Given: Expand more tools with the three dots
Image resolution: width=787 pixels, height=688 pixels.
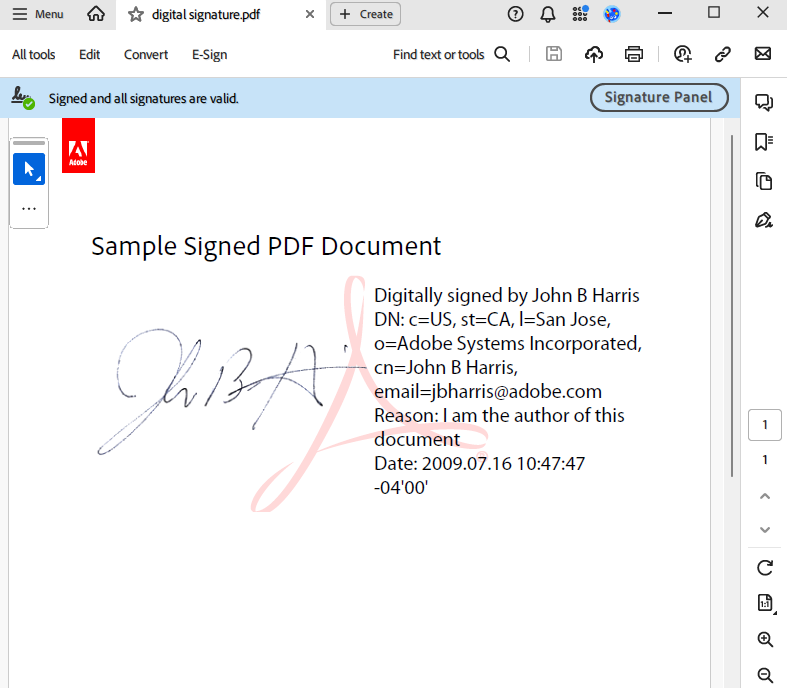Looking at the screenshot, I should pos(29,209).
